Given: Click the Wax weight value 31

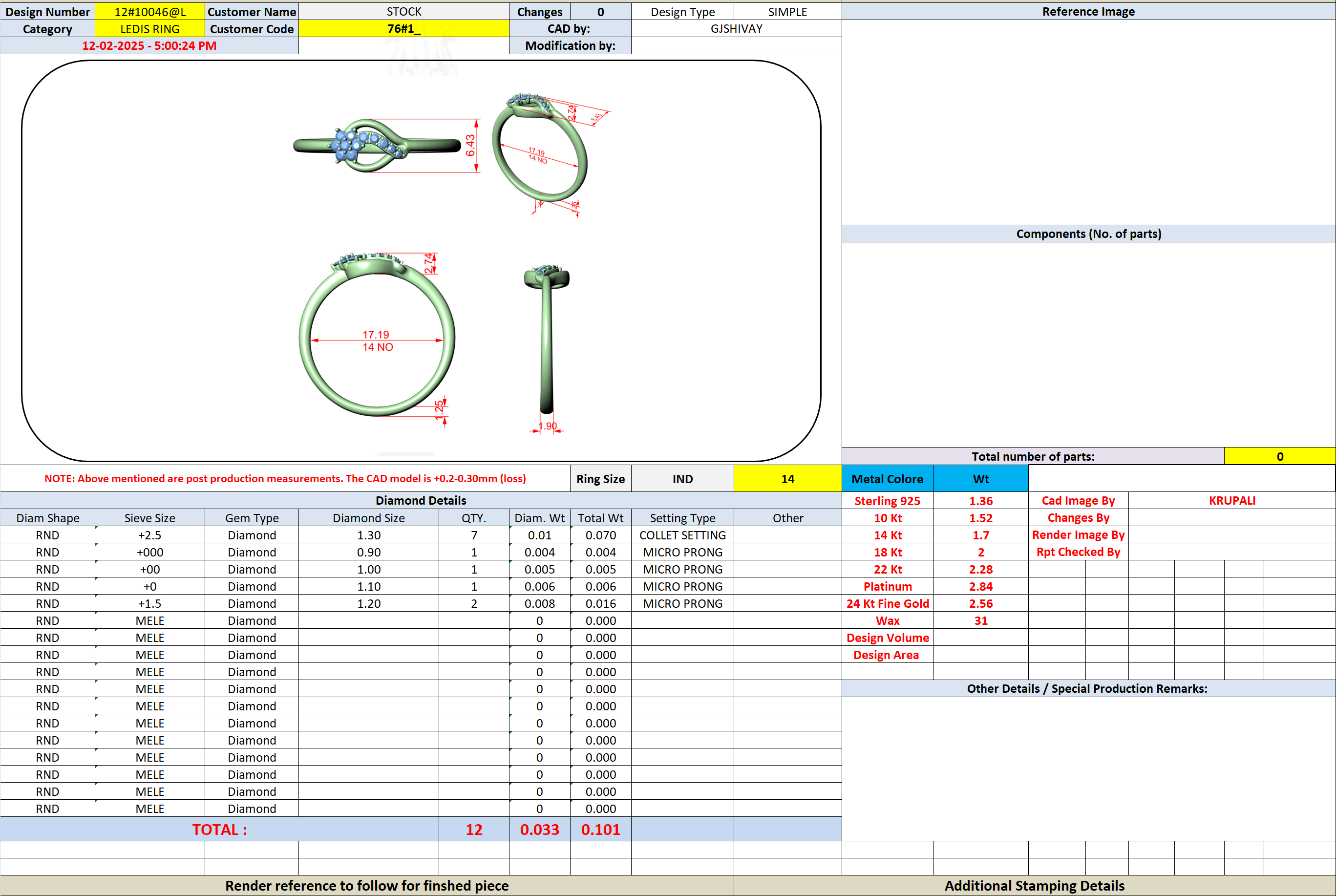Looking at the screenshot, I should coord(981,620).
